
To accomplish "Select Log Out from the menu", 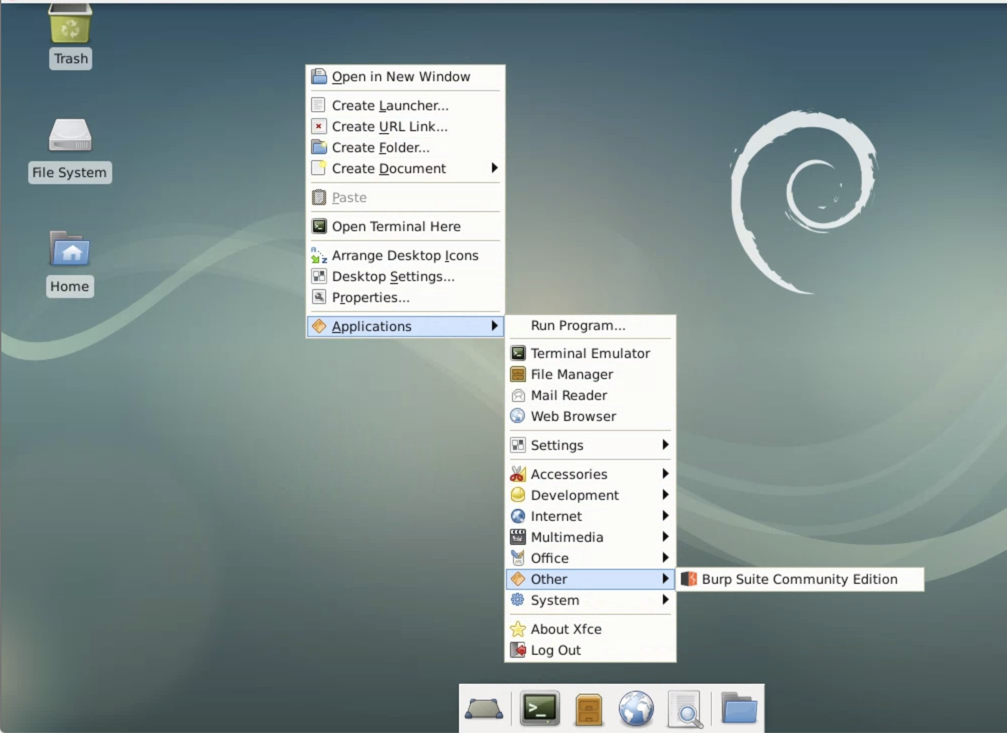I will (555, 650).
